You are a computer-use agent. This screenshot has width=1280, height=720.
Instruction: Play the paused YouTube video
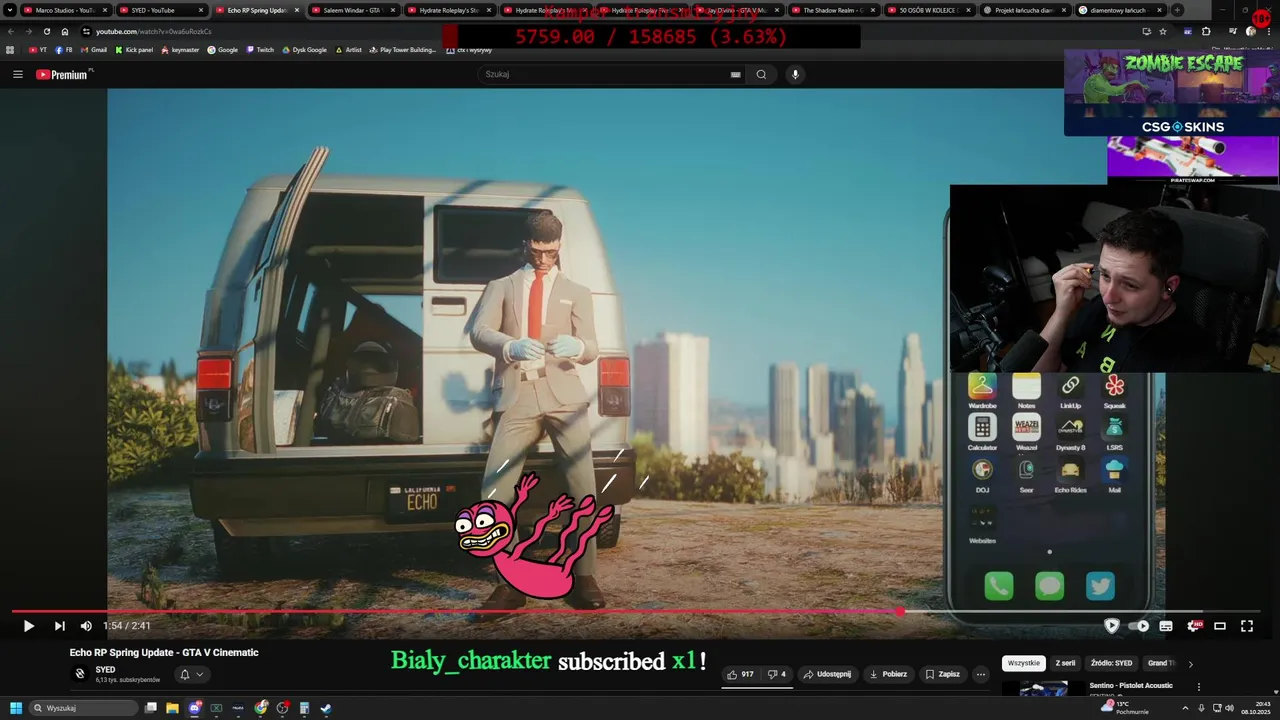coord(28,626)
